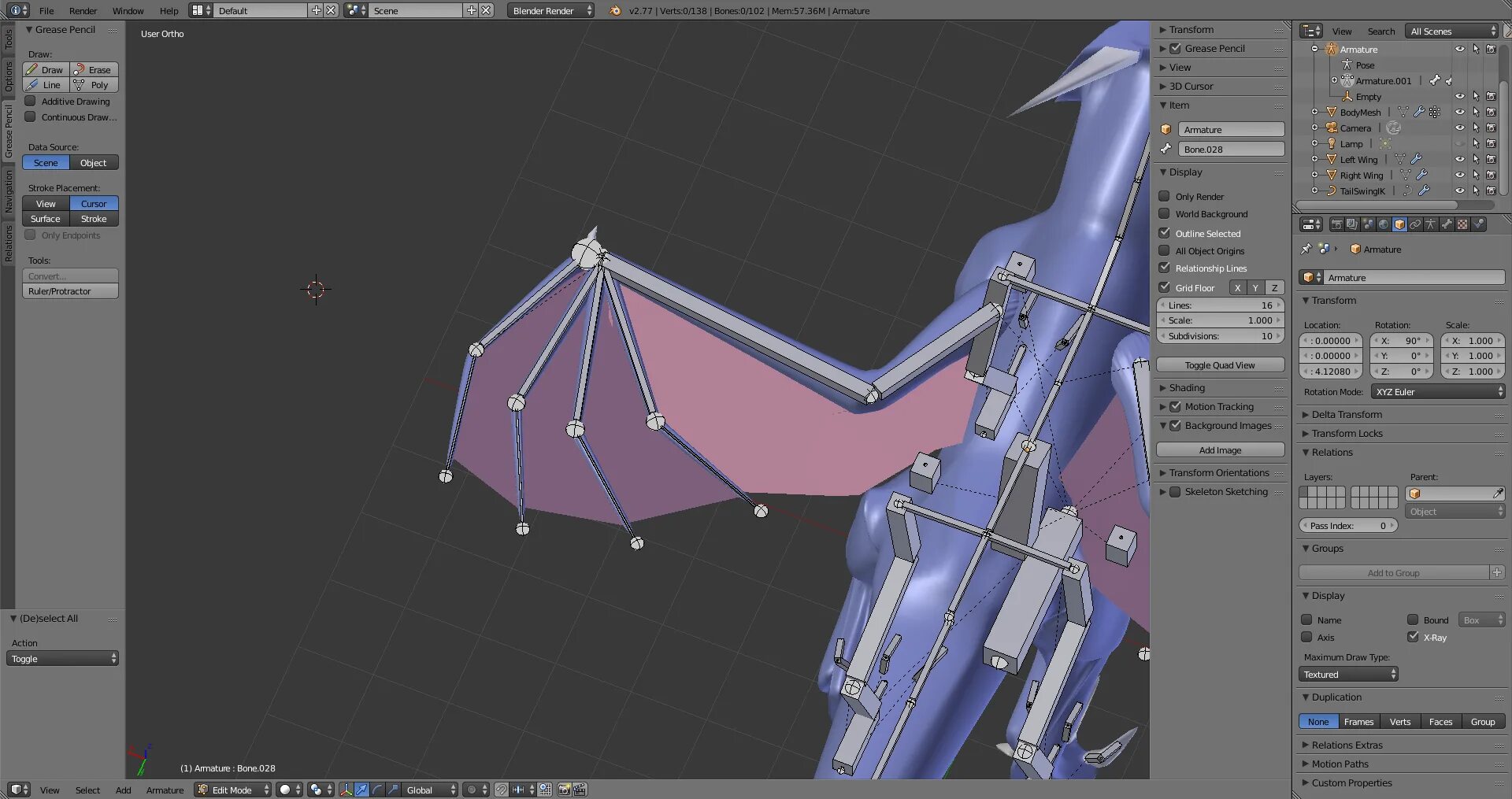The image size is (1512, 799).
Task: Open the Armature data properties tab
Action: [x=1431, y=224]
